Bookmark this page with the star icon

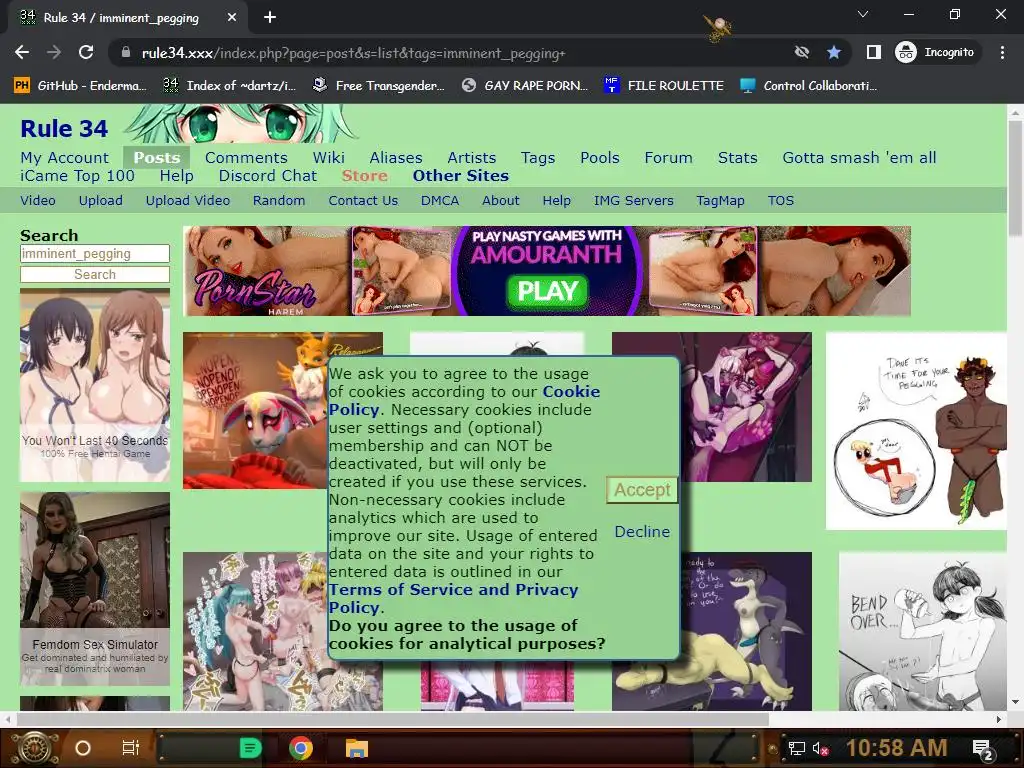[833, 52]
